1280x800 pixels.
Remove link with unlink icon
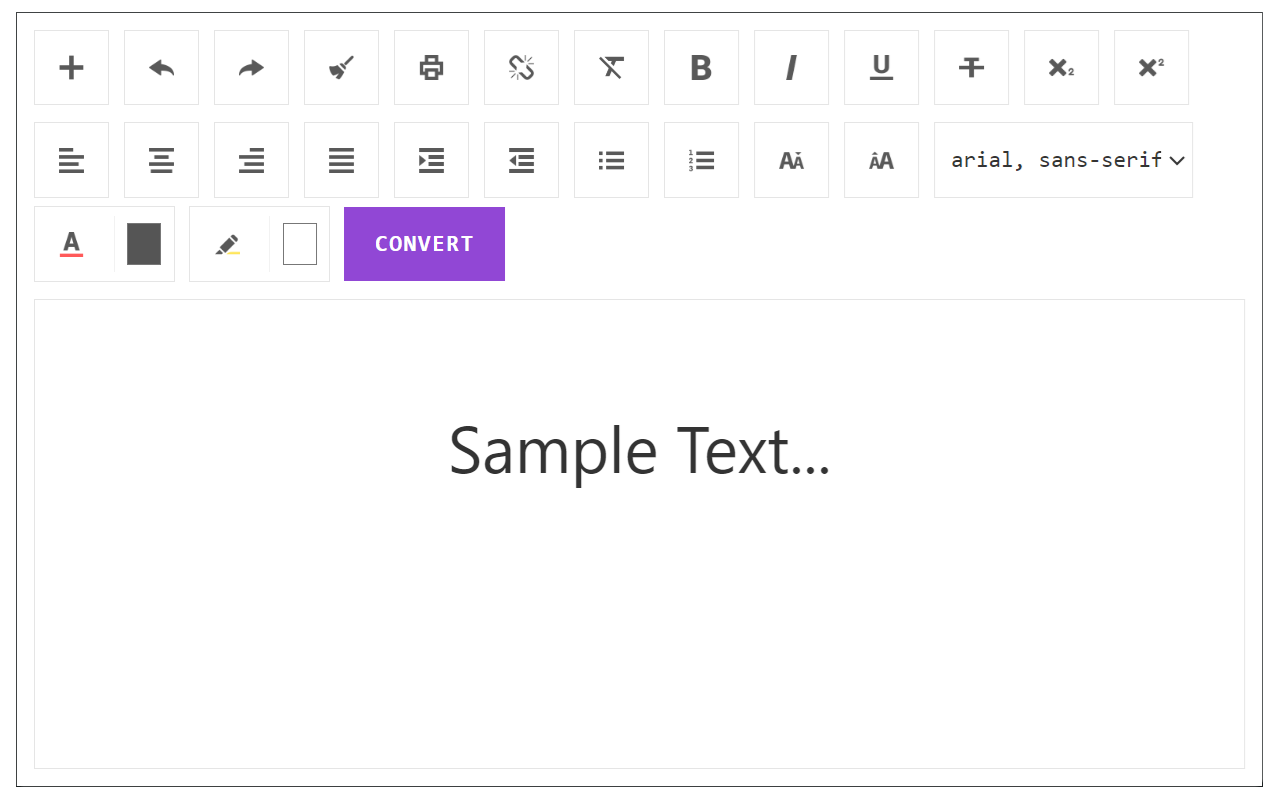click(x=521, y=68)
